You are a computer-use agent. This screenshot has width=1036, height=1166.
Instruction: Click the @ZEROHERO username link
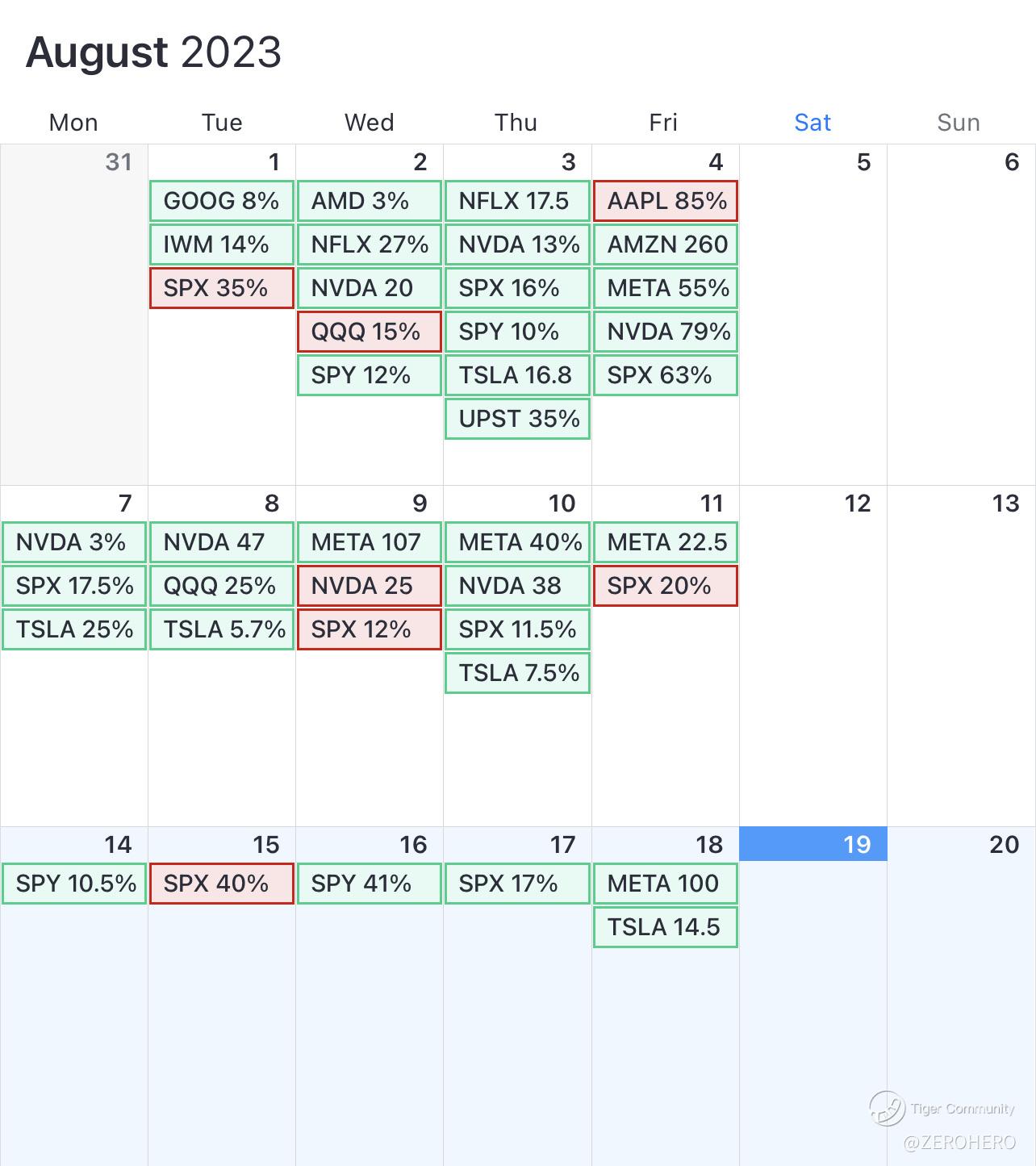(959, 1143)
